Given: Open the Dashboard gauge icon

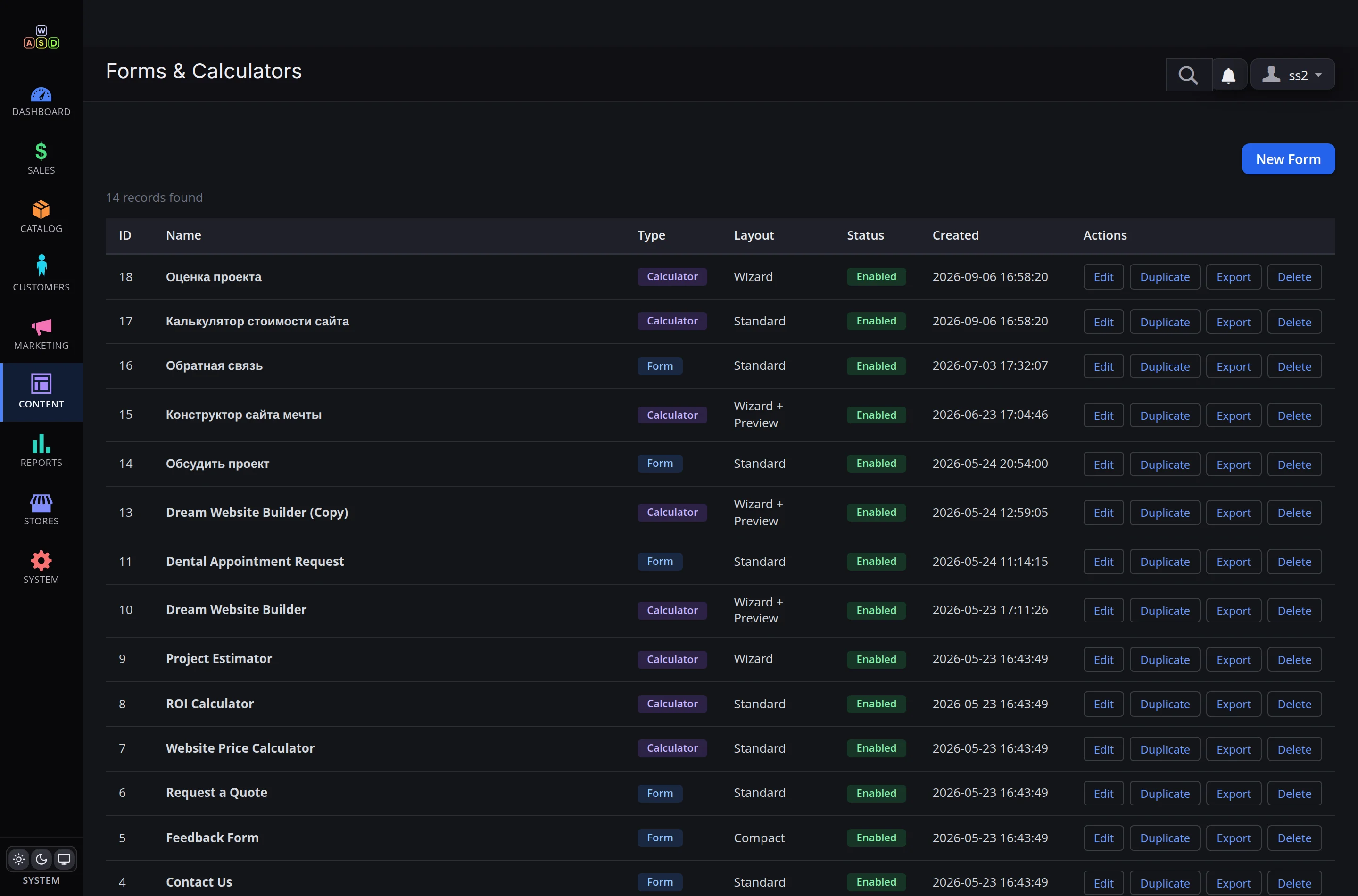Looking at the screenshot, I should (41, 95).
